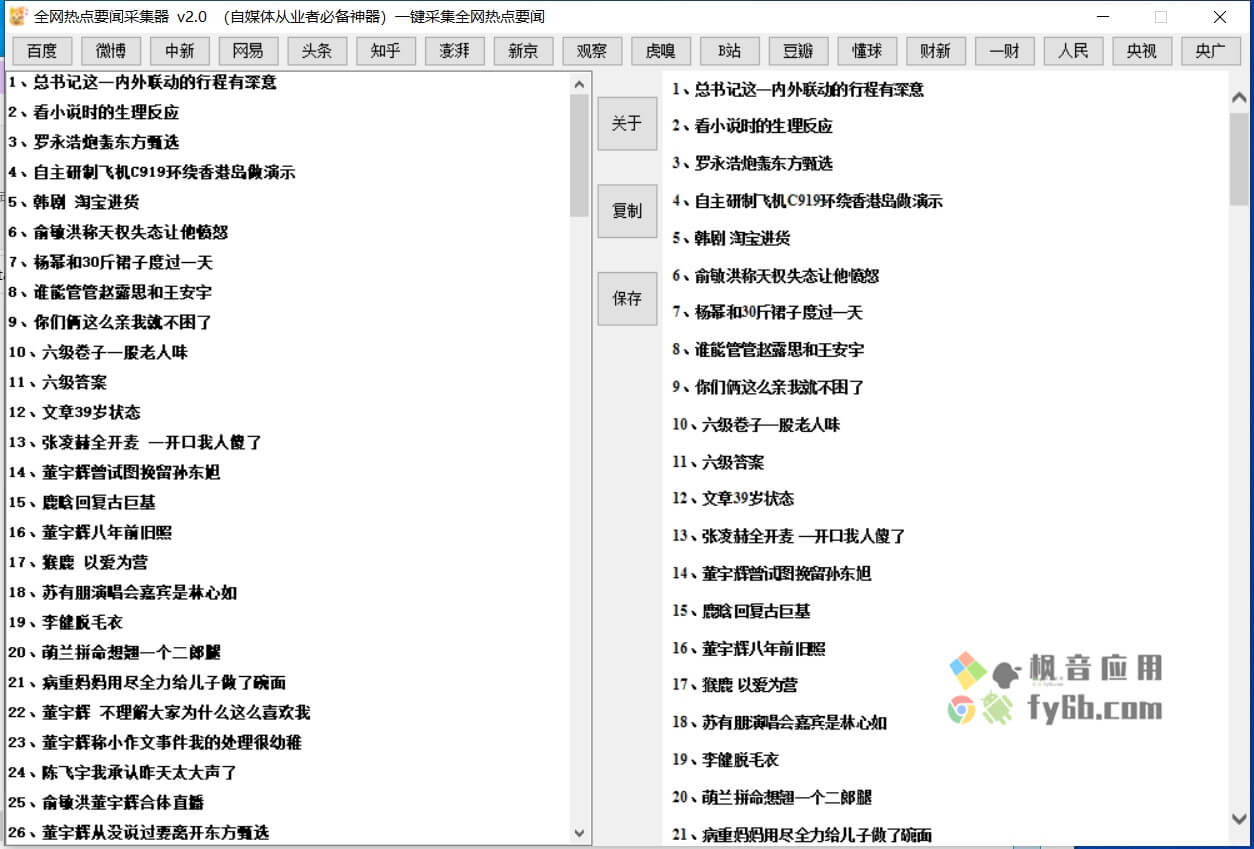This screenshot has height=849, width=1254.
Task: Click left list scrollbar up arrow
Action: click(579, 83)
